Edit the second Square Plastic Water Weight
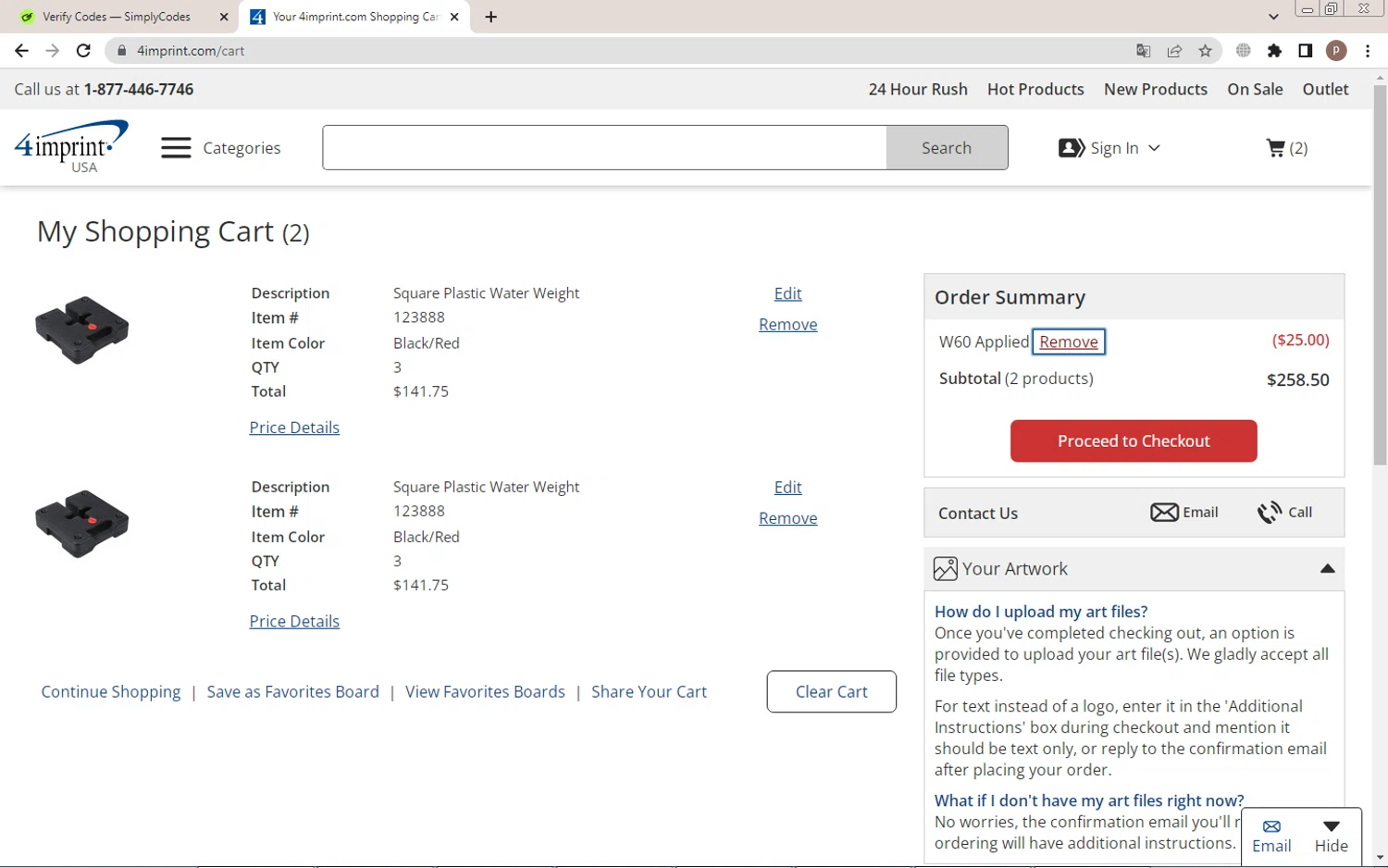The image size is (1388, 868). [x=787, y=488]
